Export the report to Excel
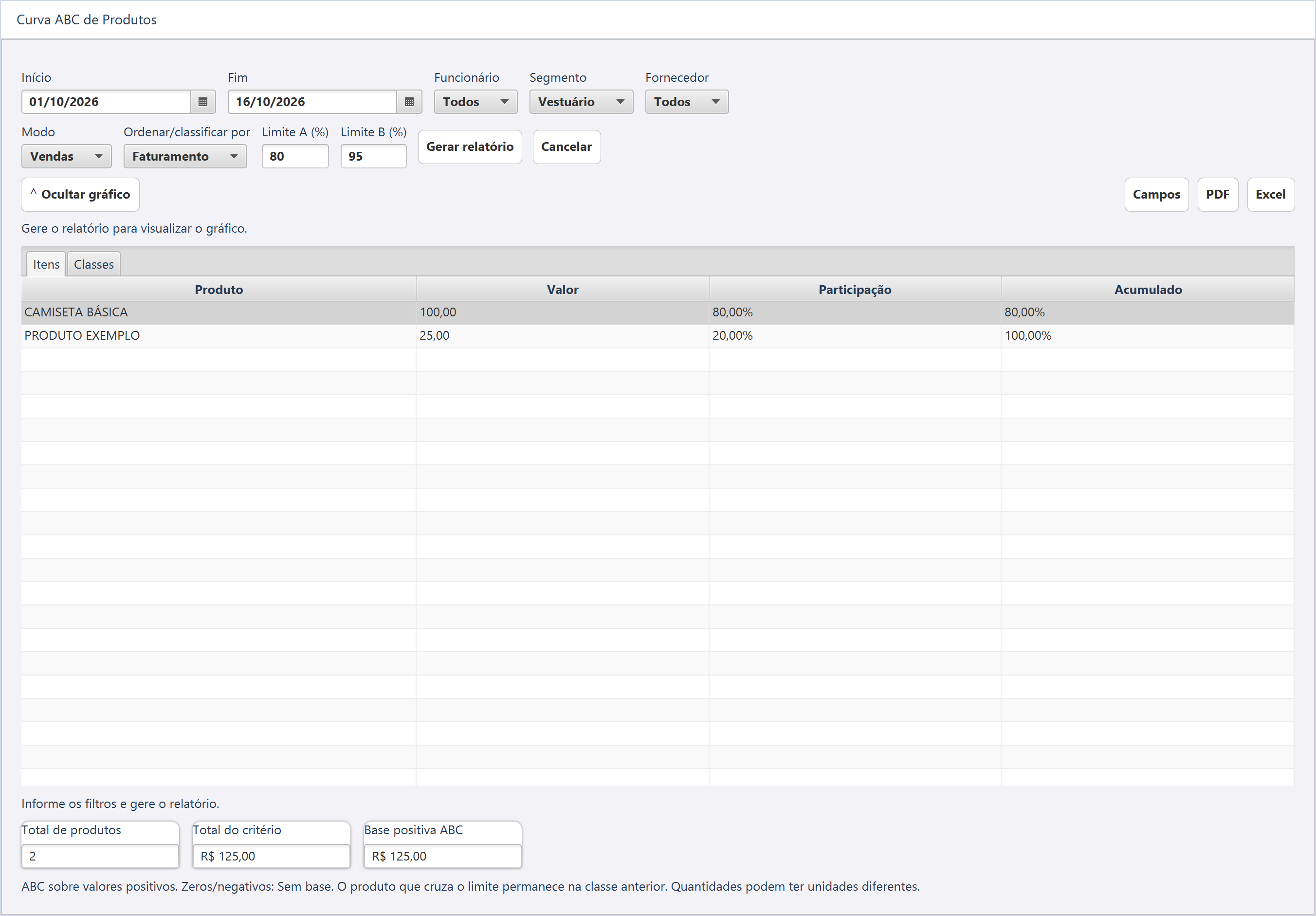1316x916 pixels. tap(1270, 194)
